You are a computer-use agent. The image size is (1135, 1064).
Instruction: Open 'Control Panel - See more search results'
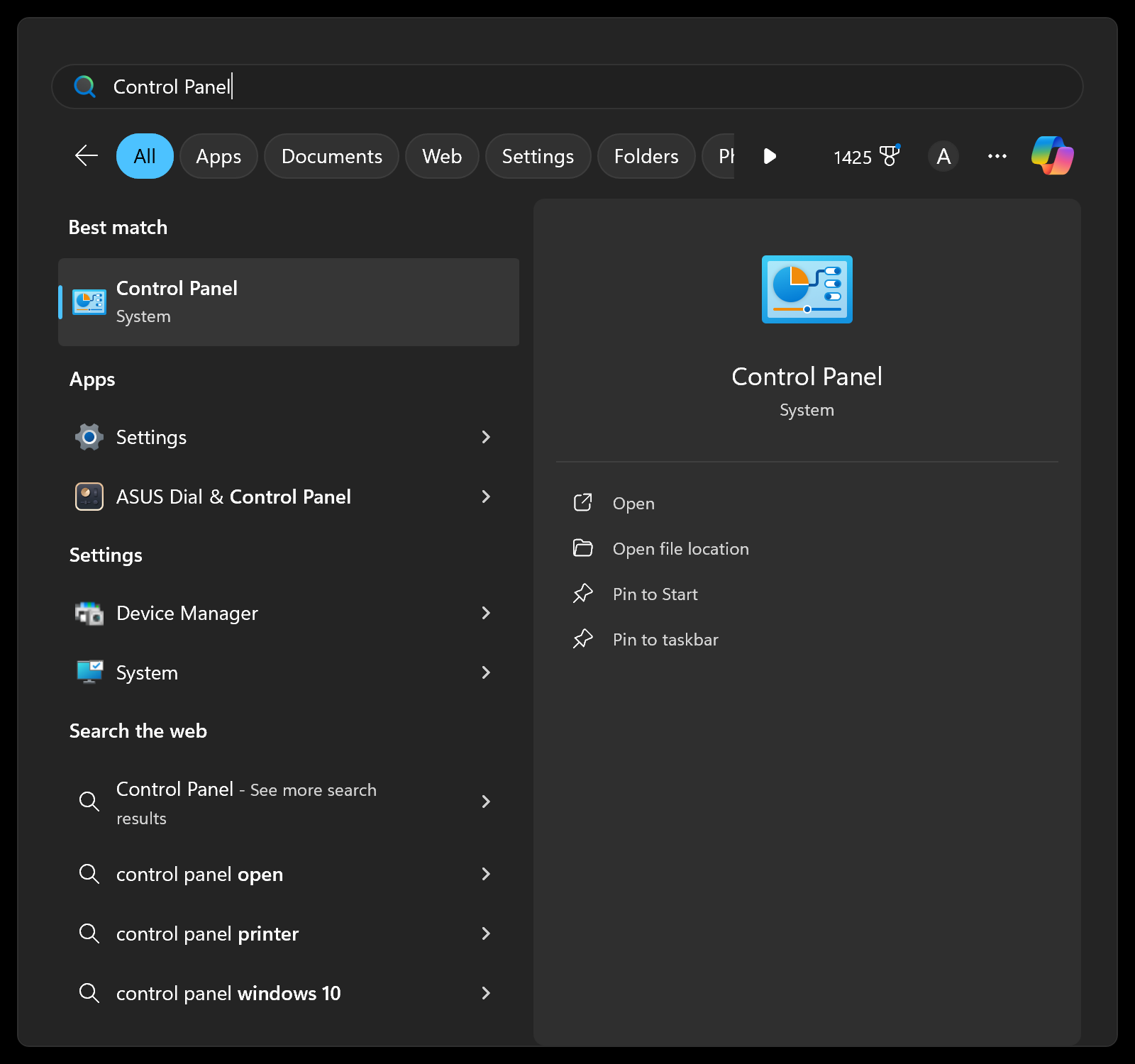point(289,803)
